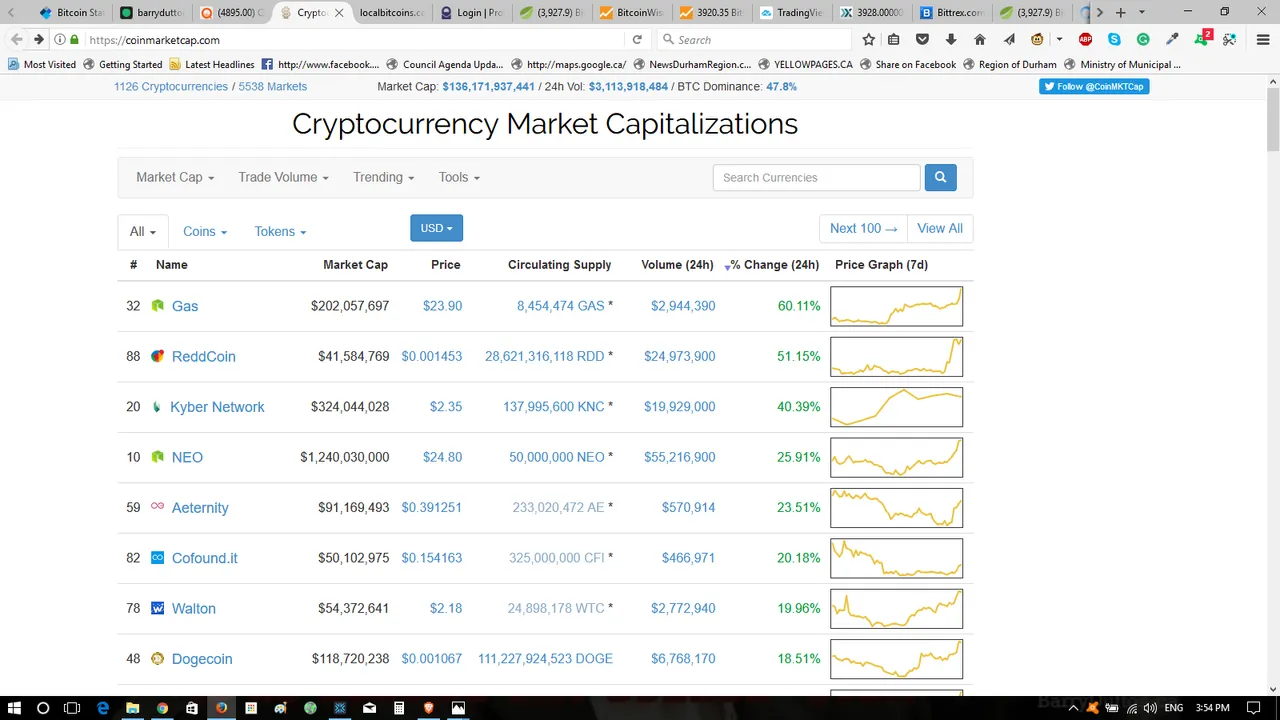Image resolution: width=1280 pixels, height=720 pixels.
Task: Close the current Cryptocurrency tab
Action: [x=339, y=13]
